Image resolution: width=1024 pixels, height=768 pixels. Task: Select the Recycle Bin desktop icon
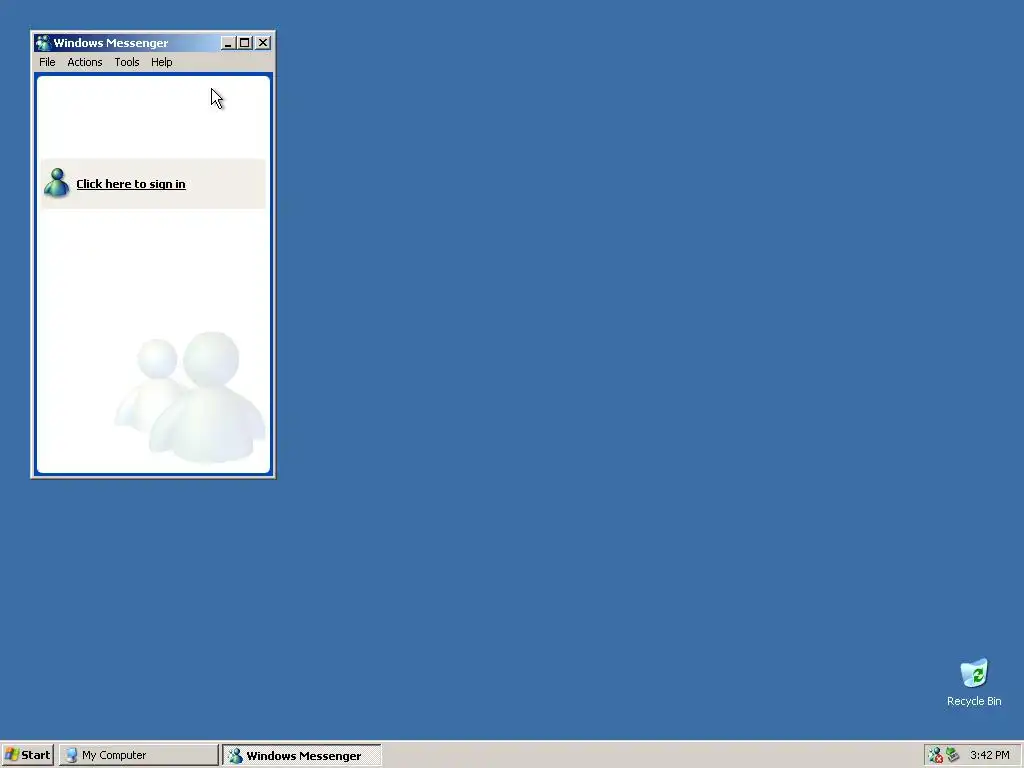click(974, 682)
